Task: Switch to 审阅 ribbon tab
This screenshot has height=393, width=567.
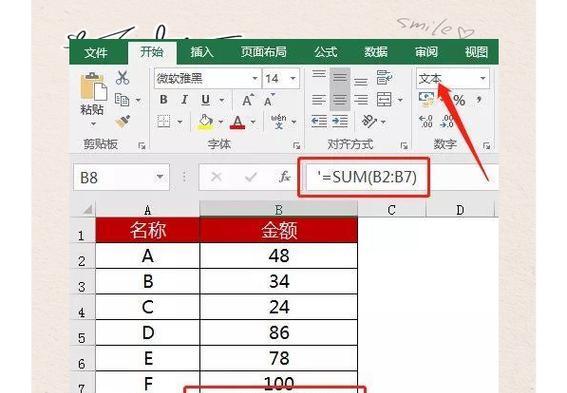Action: [426, 52]
